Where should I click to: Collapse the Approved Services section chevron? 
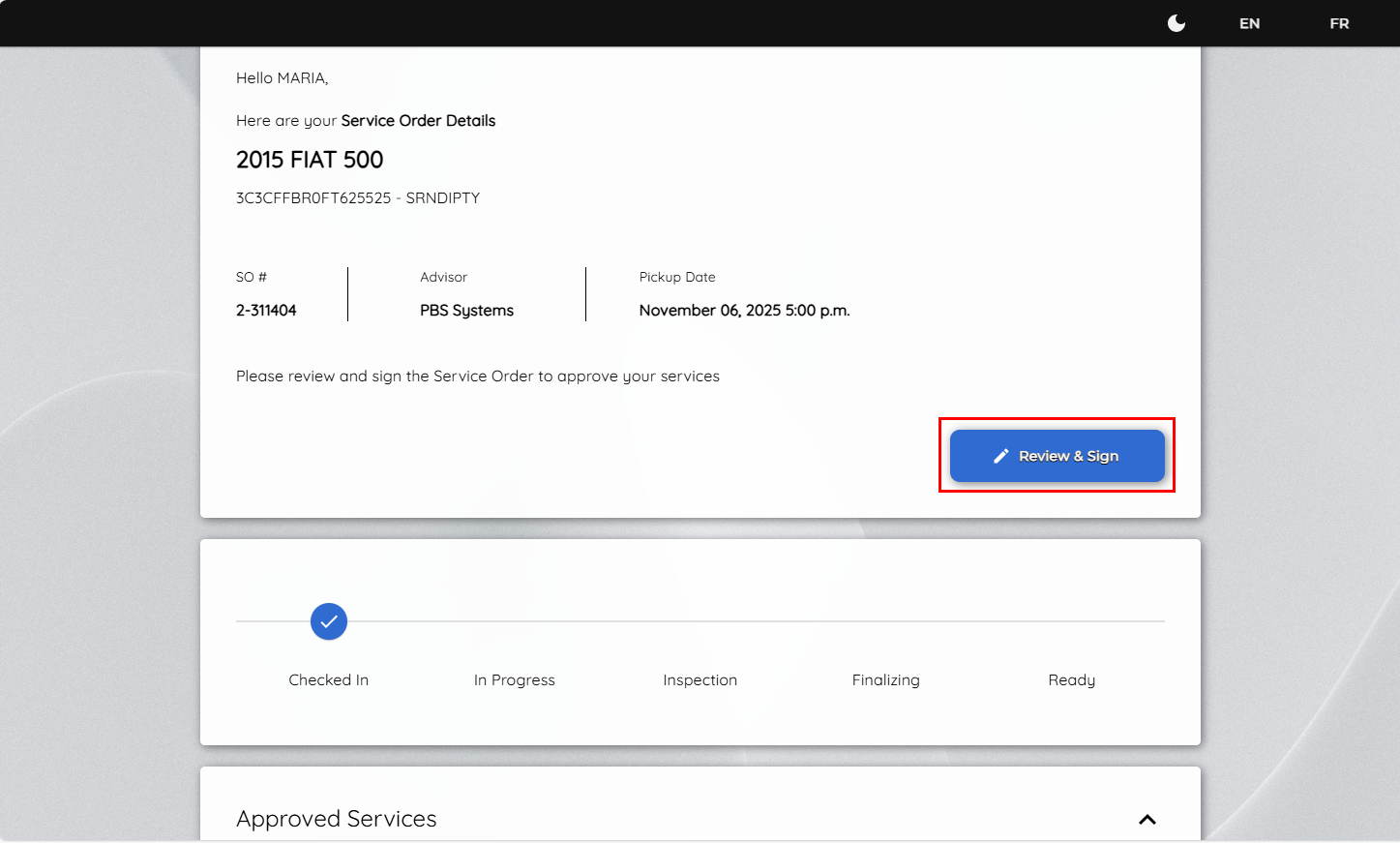[x=1147, y=820]
